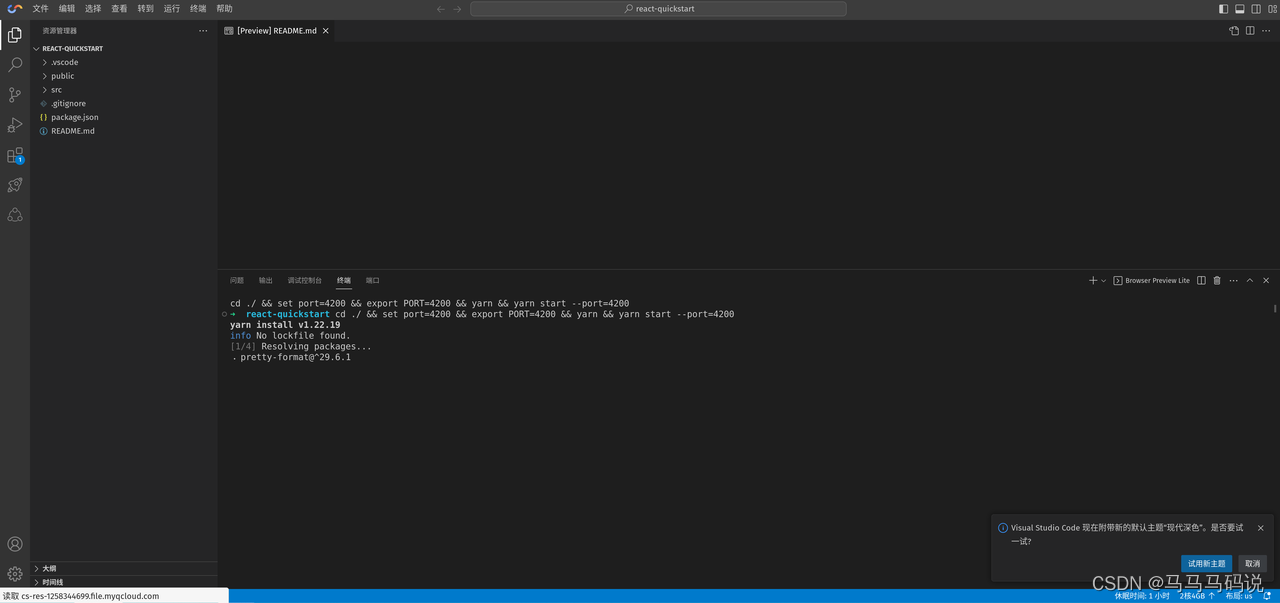Open the 运行 menu
Viewport: 1280px width, 603px height.
172,9
